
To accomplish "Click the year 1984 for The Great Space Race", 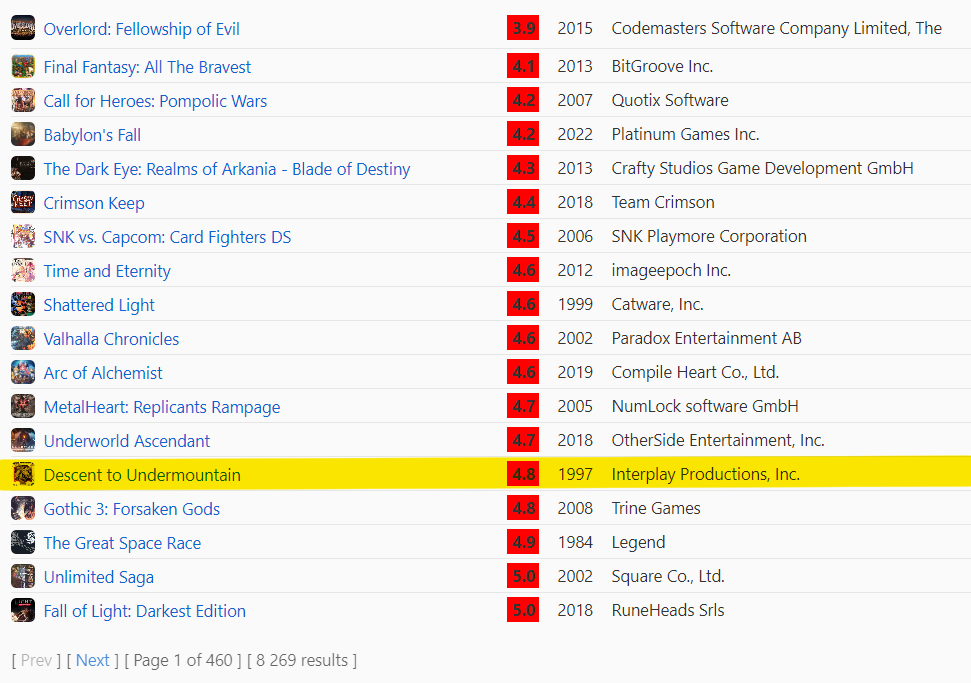I will pos(575,542).
